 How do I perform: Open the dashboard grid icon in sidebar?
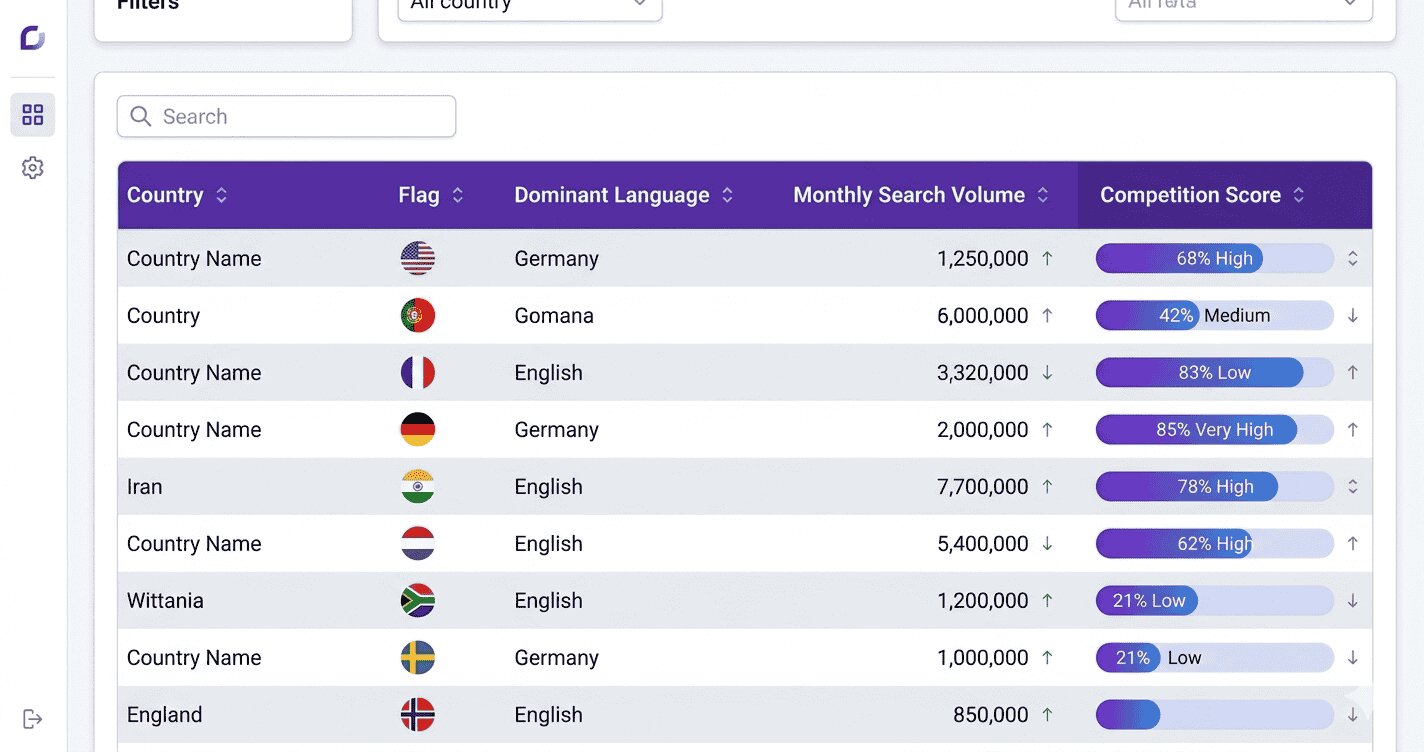pos(32,114)
